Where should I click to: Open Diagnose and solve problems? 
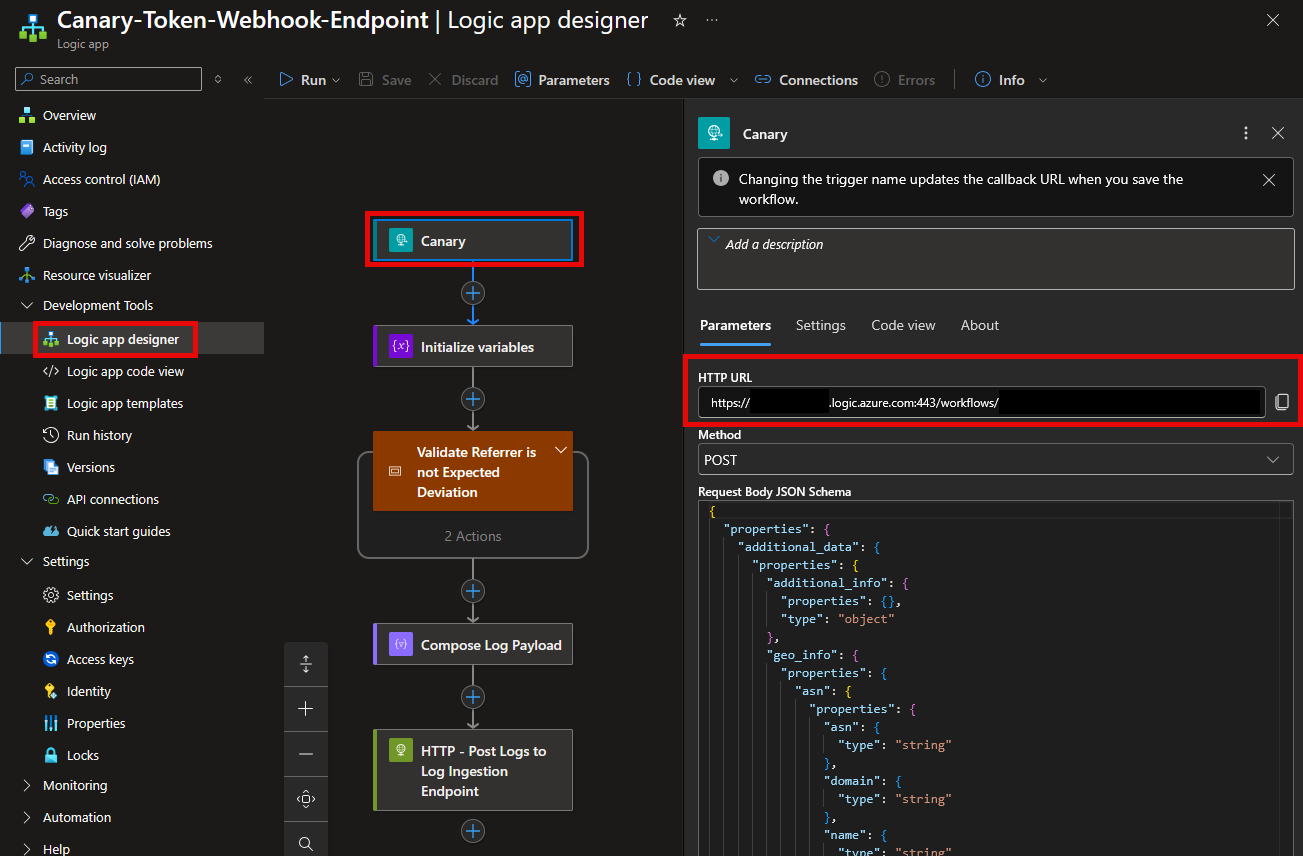pos(127,243)
